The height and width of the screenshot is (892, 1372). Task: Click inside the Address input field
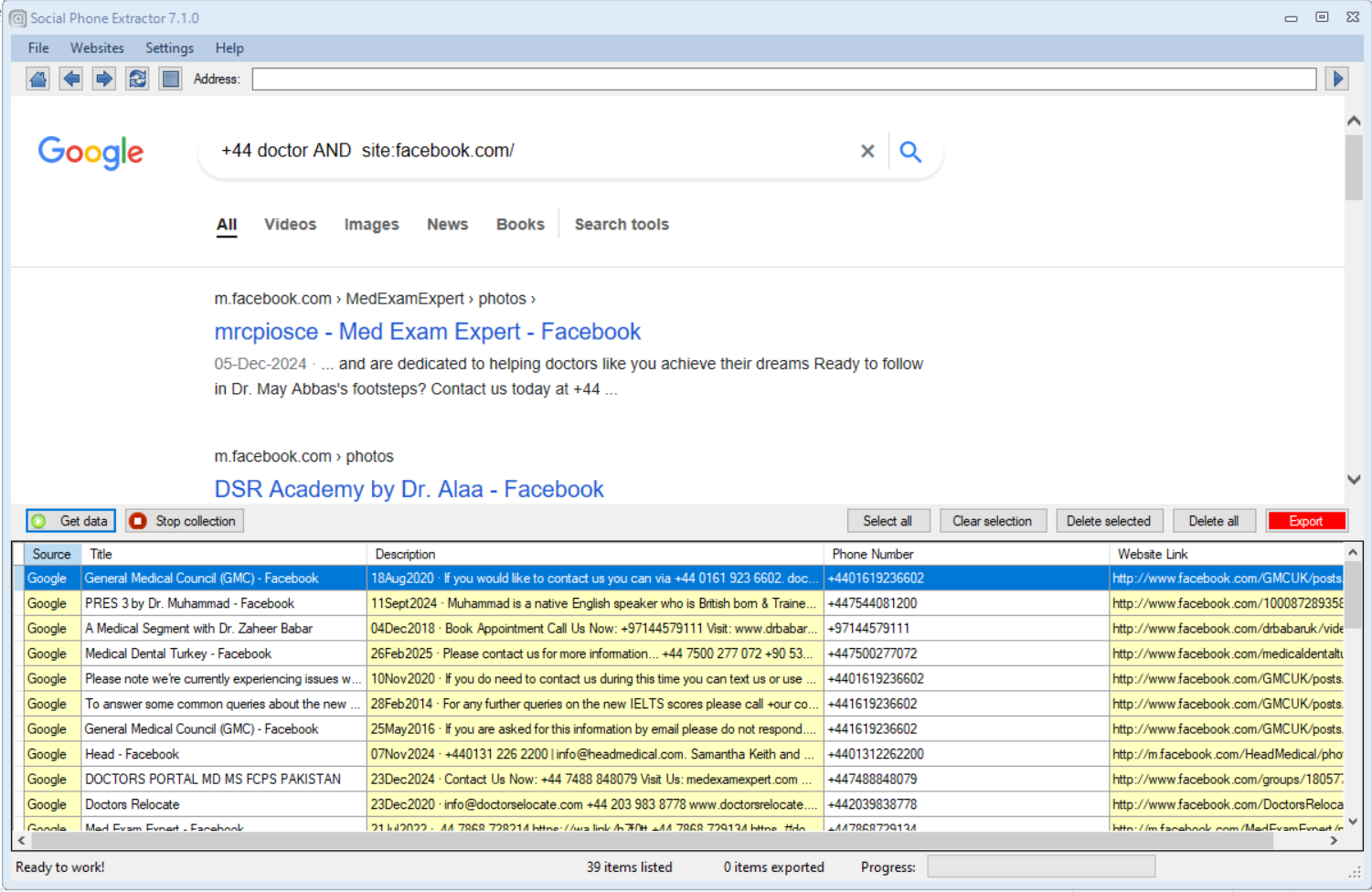coord(783,80)
